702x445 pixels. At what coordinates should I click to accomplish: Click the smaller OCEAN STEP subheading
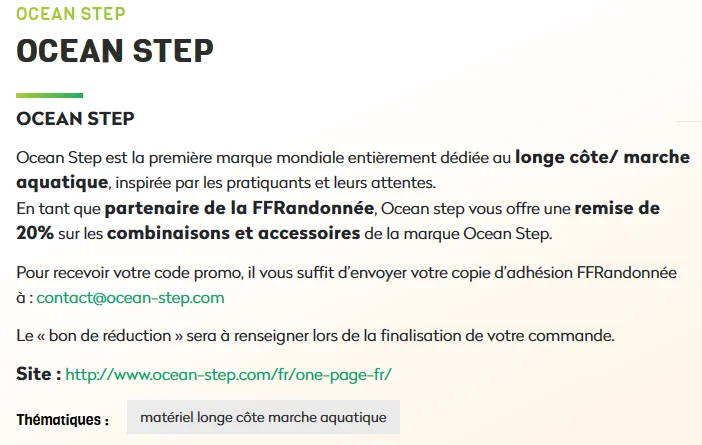[75, 119]
